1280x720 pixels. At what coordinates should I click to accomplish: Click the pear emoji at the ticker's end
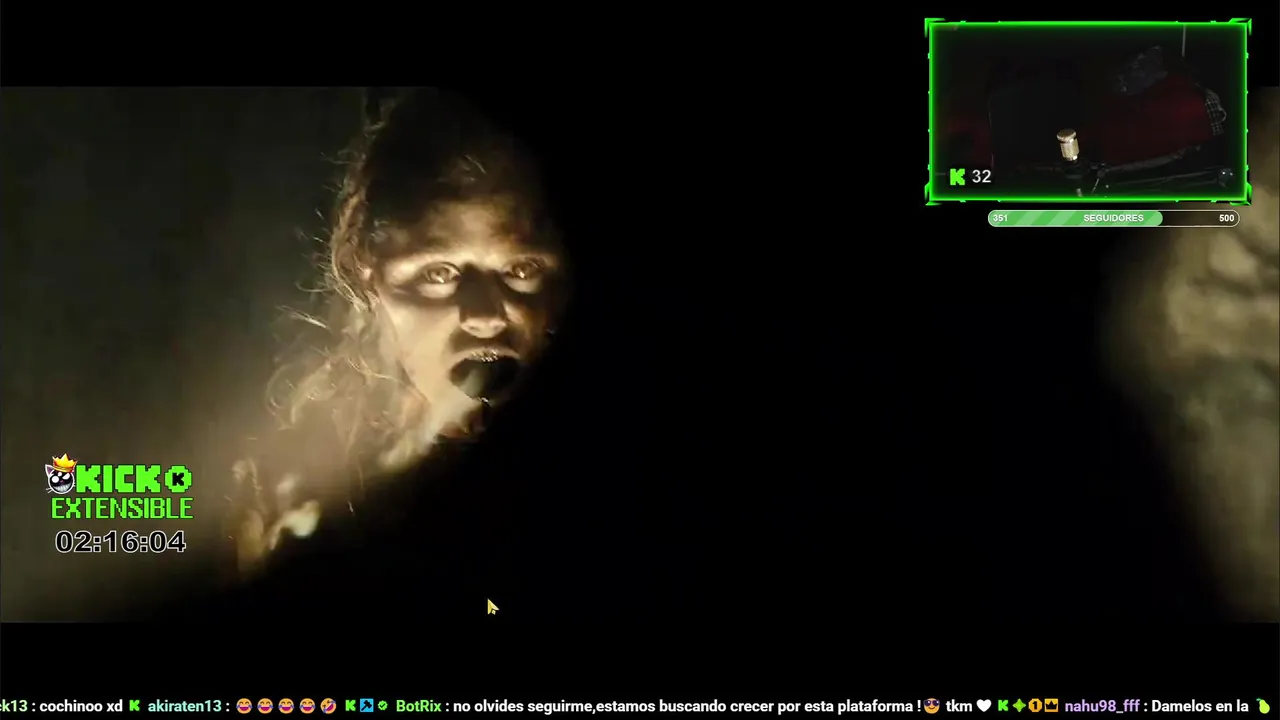pyautogui.click(x=1262, y=706)
